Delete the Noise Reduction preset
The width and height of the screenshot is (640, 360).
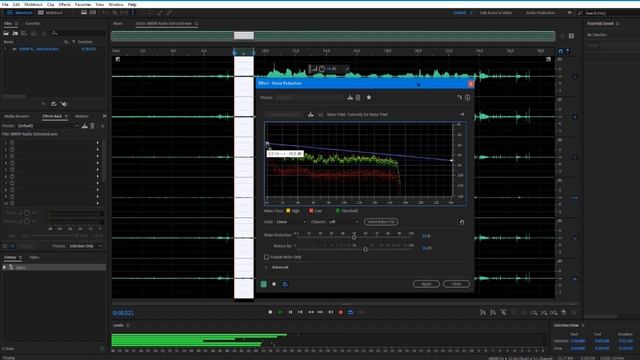tap(358, 98)
